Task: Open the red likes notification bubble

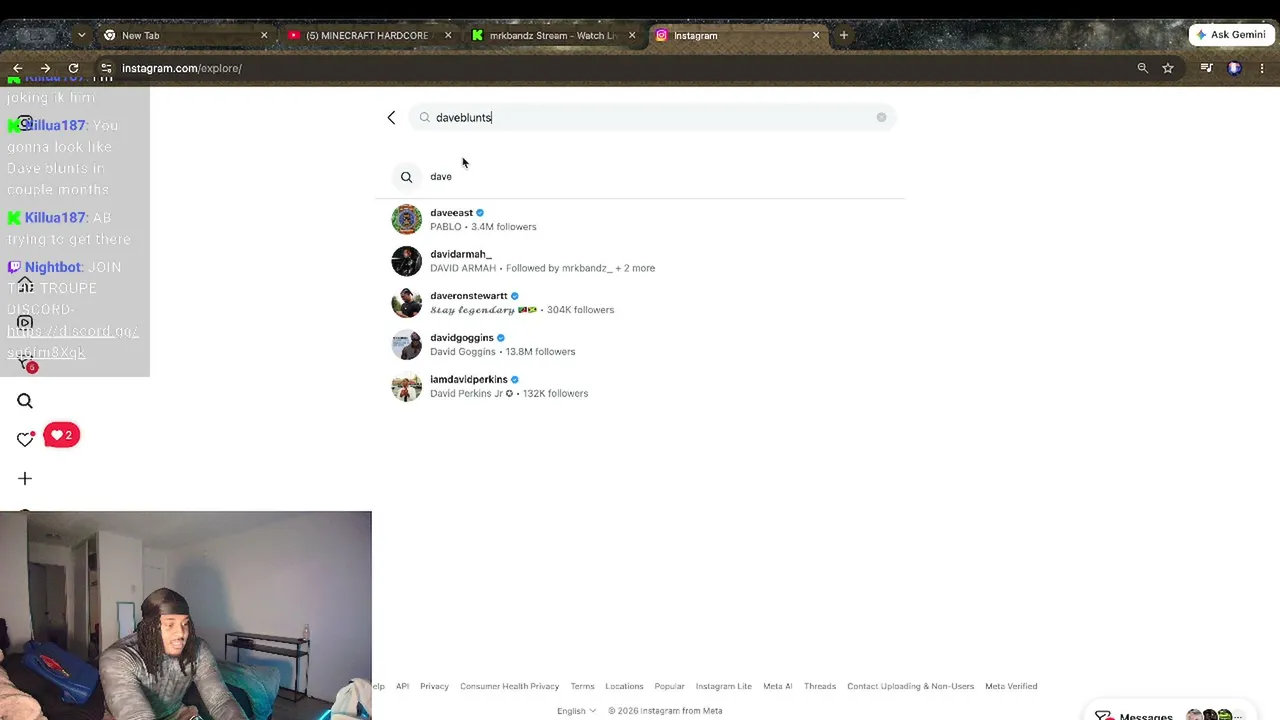Action: pyautogui.click(x=61, y=435)
